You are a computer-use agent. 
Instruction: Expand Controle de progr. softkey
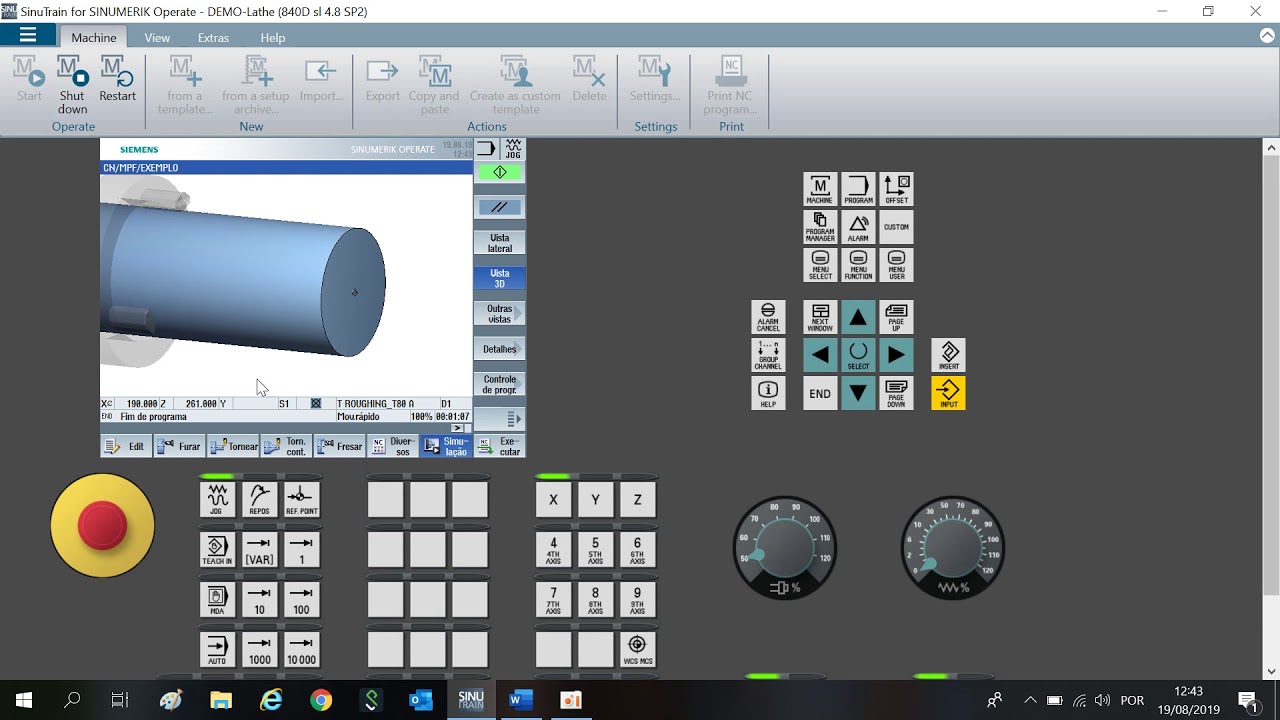pyautogui.click(x=499, y=384)
